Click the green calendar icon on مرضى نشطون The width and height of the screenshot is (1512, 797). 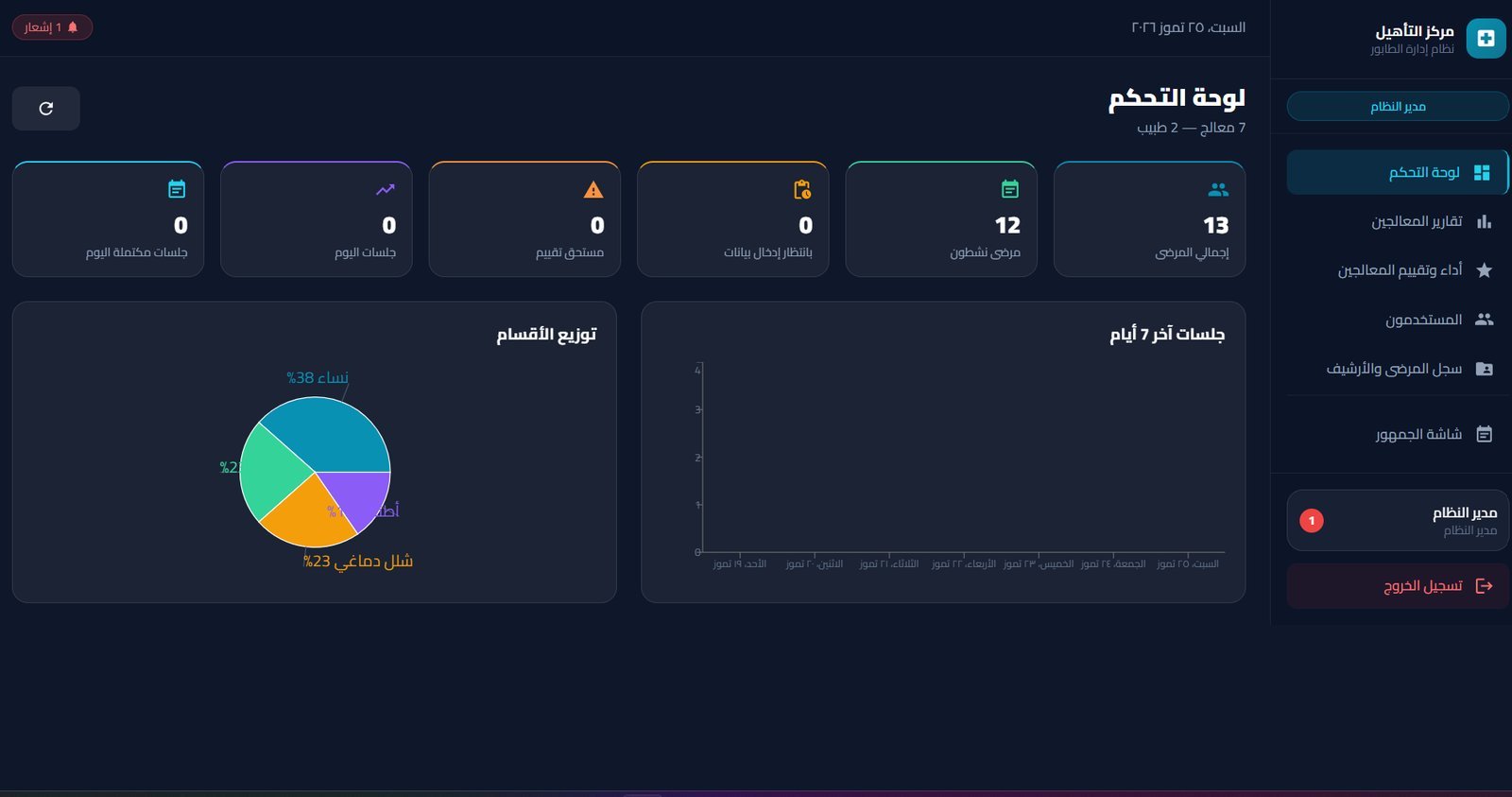click(x=1010, y=189)
